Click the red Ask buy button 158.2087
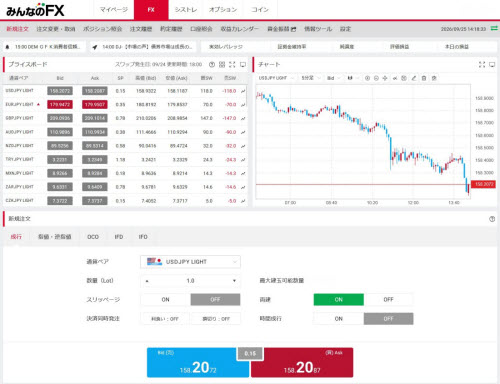The width and height of the screenshot is (500, 384). click(x=302, y=362)
